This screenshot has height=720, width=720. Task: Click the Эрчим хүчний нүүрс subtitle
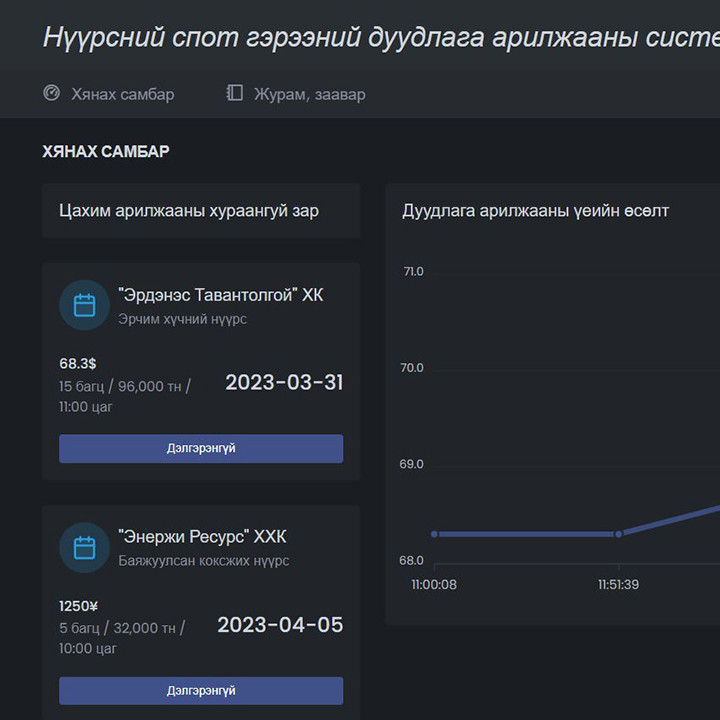(182, 319)
